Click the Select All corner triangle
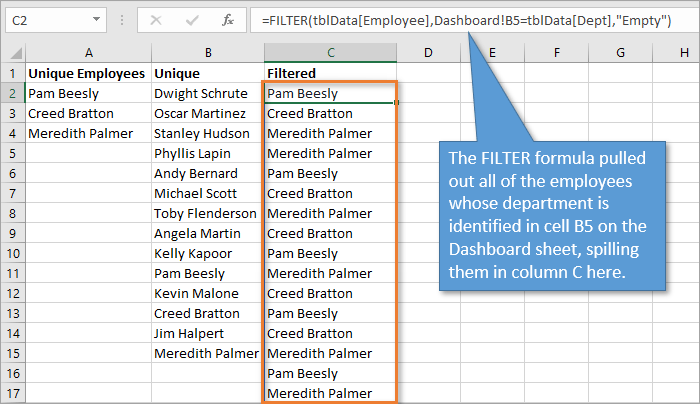 [x=13, y=52]
